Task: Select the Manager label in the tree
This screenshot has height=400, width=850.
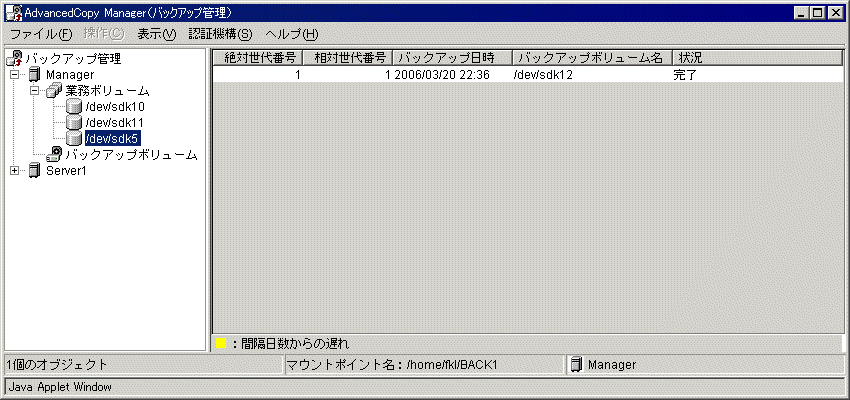Action: (70, 75)
